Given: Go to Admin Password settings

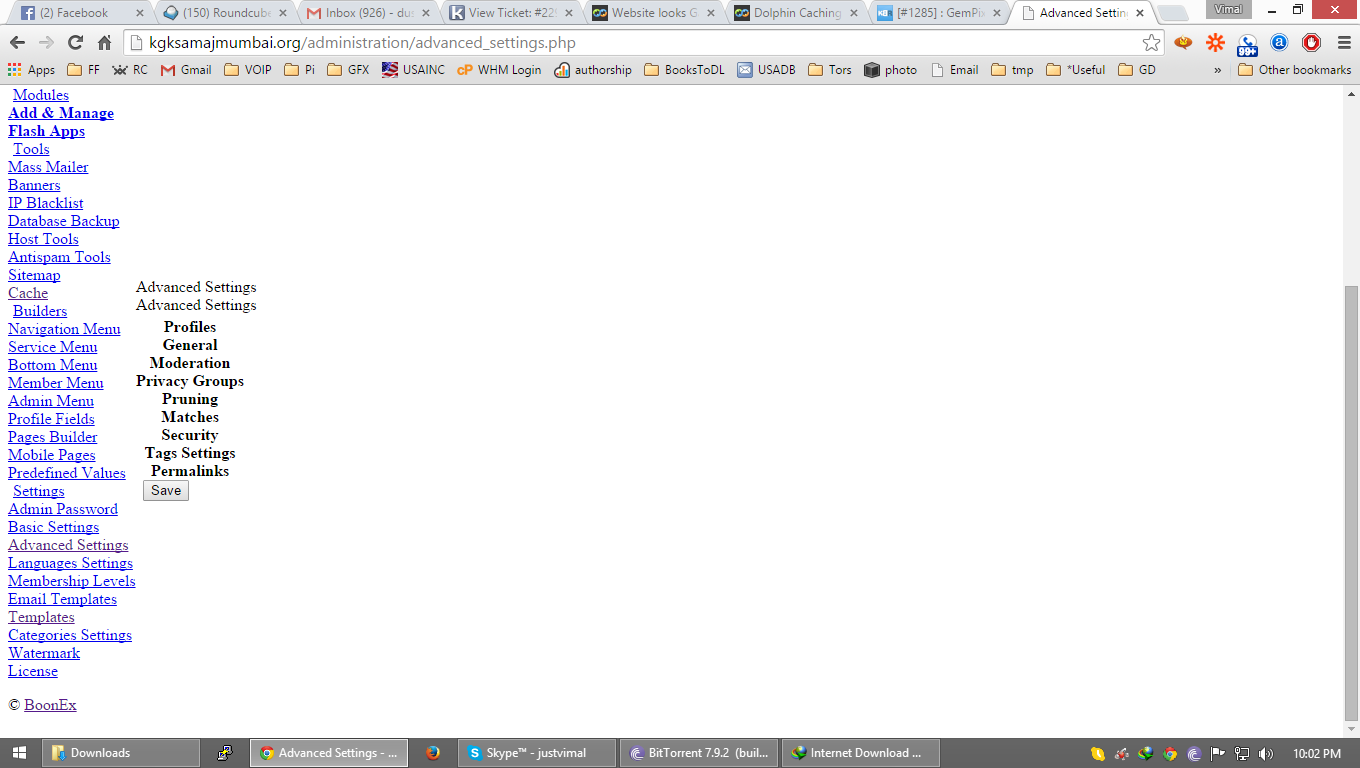Looking at the screenshot, I should tap(63, 509).
